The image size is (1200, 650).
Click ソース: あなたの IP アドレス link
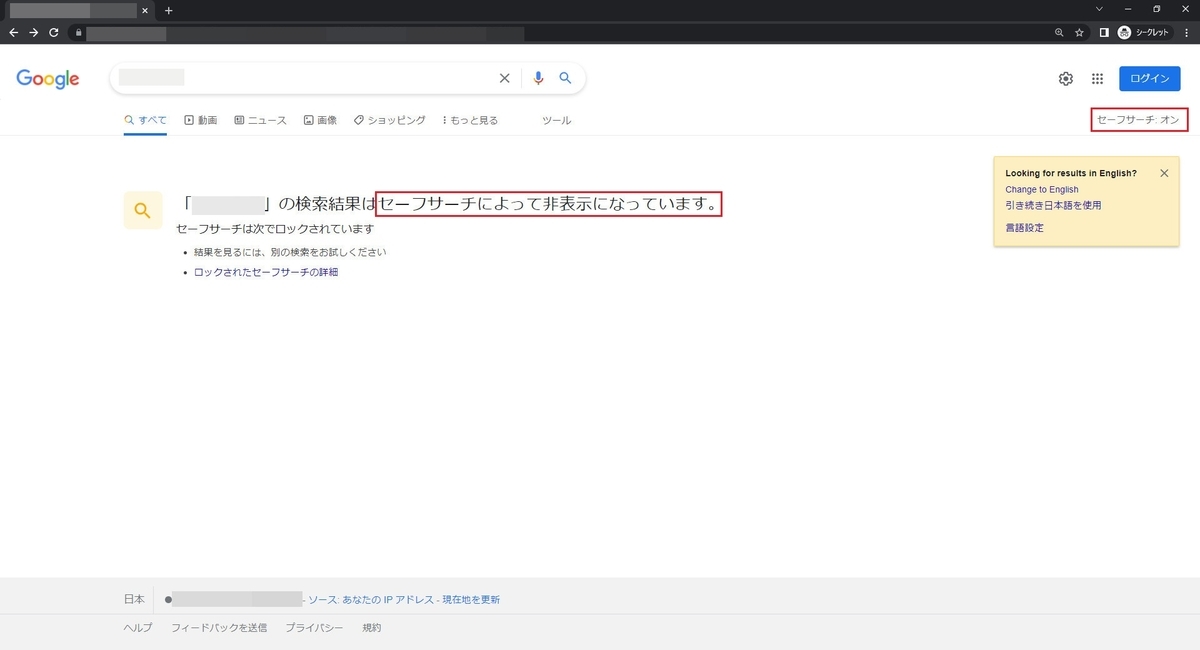(x=369, y=599)
